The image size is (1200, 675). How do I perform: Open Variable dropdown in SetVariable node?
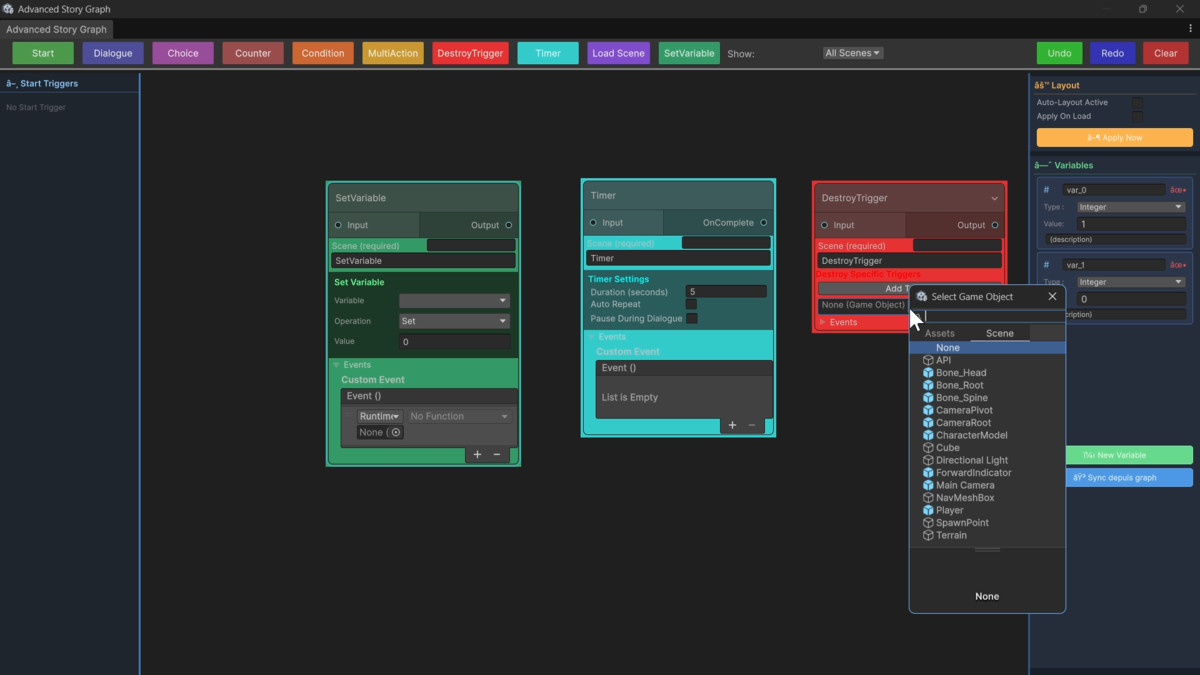click(x=454, y=300)
